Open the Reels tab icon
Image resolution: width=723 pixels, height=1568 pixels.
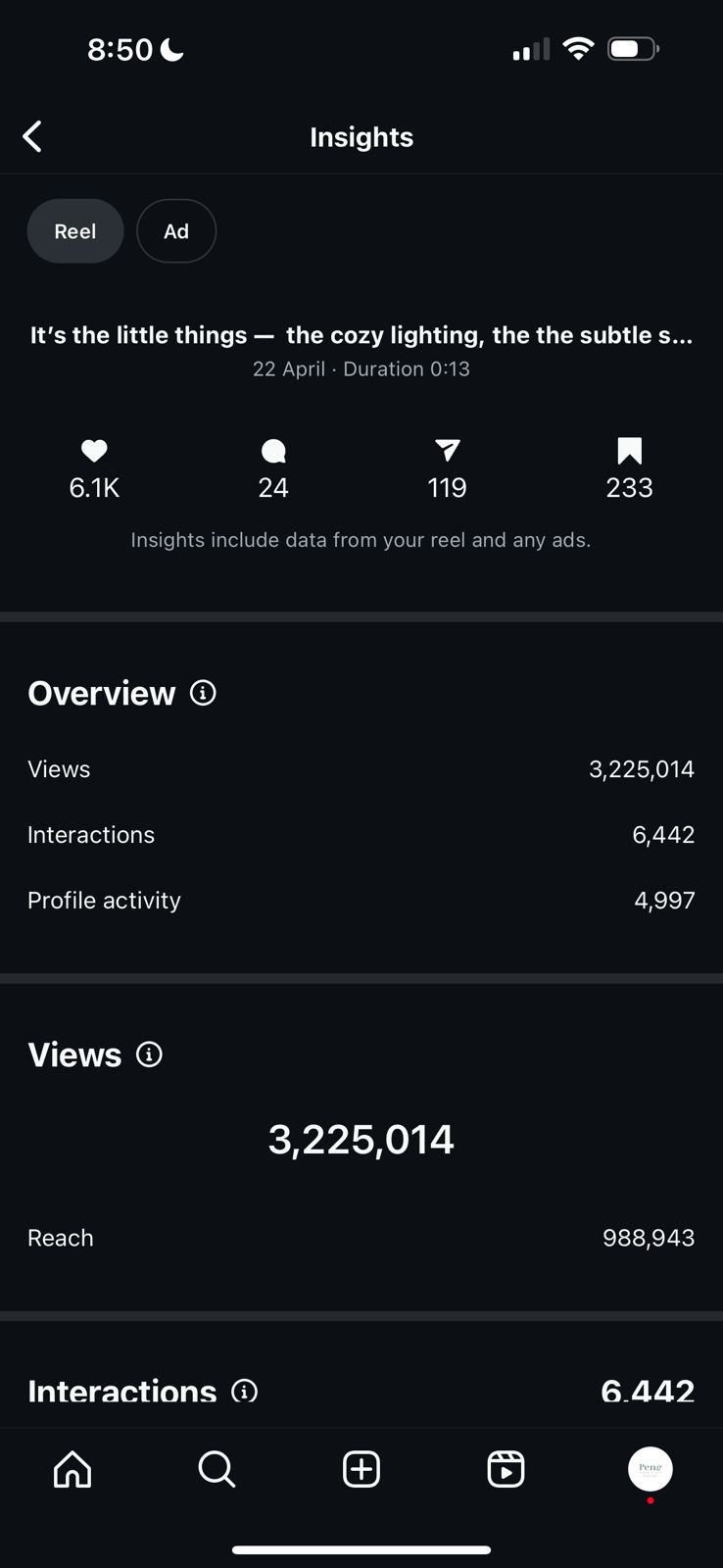(x=506, y=1469)
